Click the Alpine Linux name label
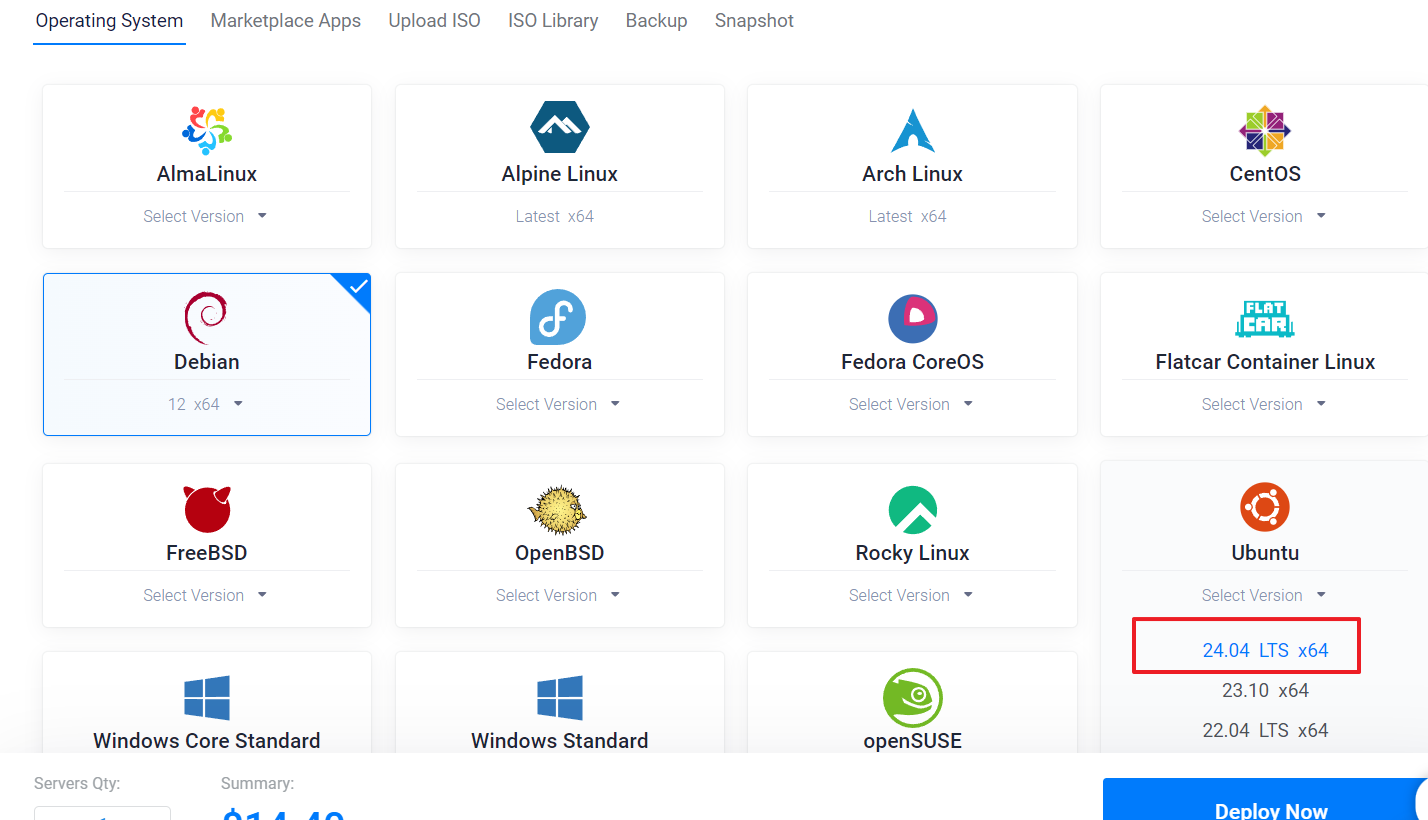Screen dimensions: 1428x820 [x=560, y=174]
